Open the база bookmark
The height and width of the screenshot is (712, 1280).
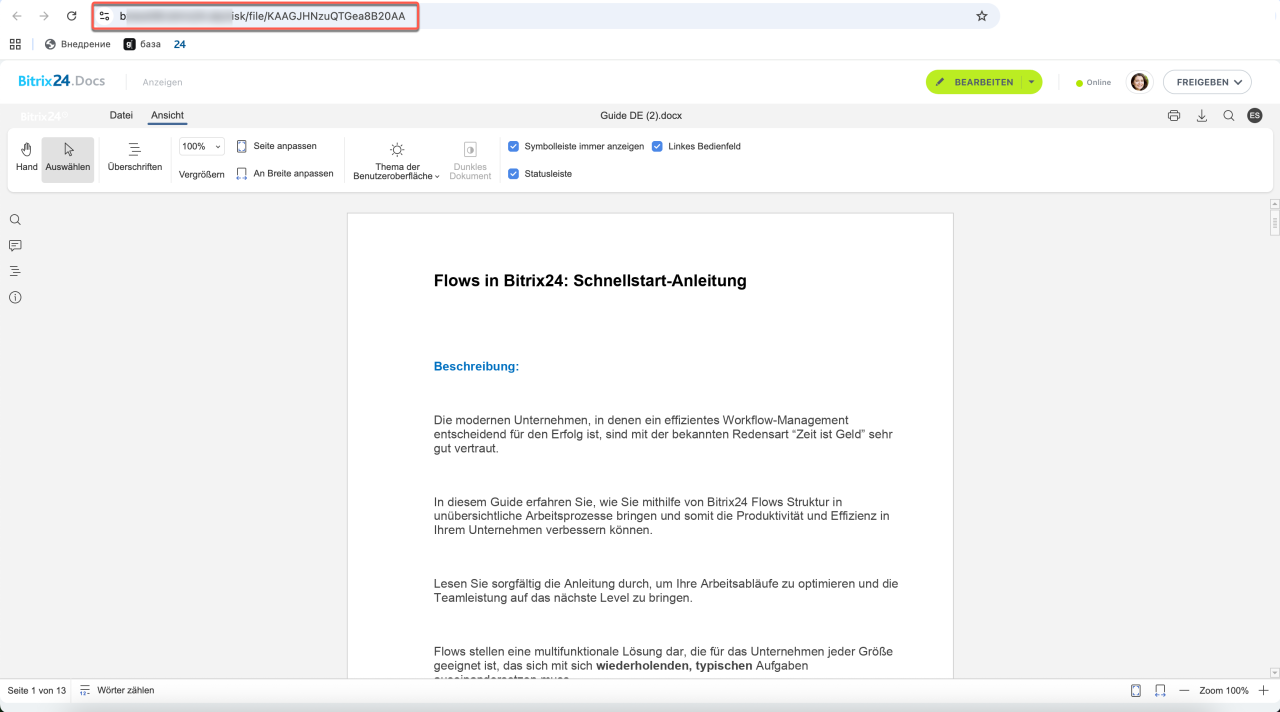click(142, 44)
